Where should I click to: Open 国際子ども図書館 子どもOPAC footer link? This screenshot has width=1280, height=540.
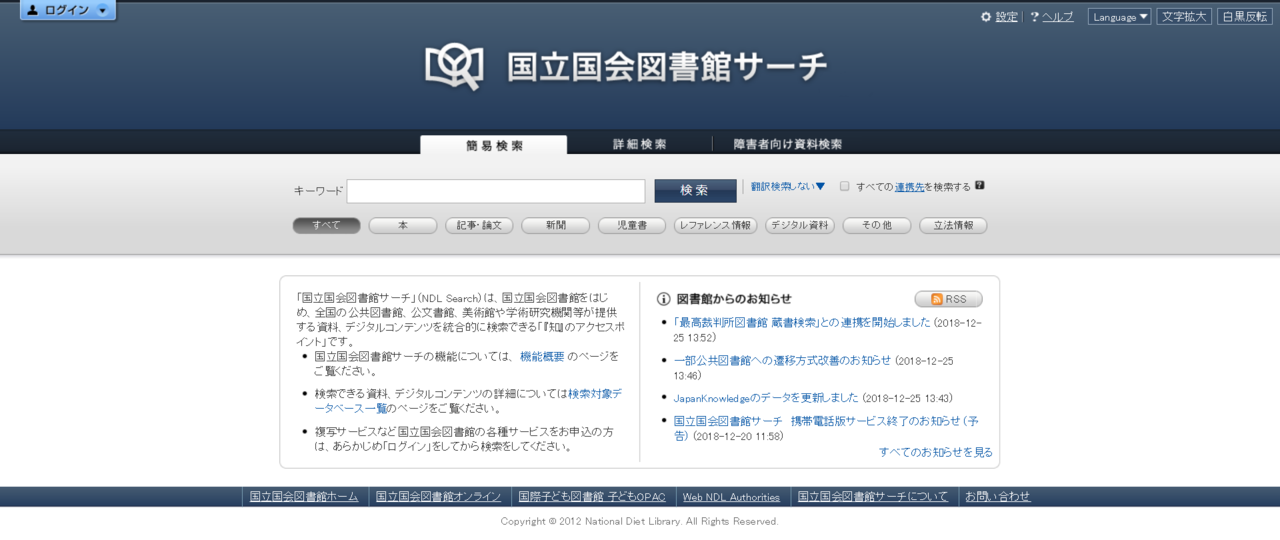(592, 497)
